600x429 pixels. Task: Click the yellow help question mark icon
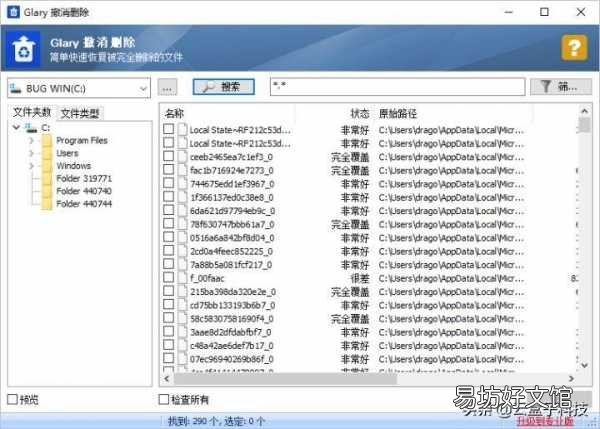574,47
